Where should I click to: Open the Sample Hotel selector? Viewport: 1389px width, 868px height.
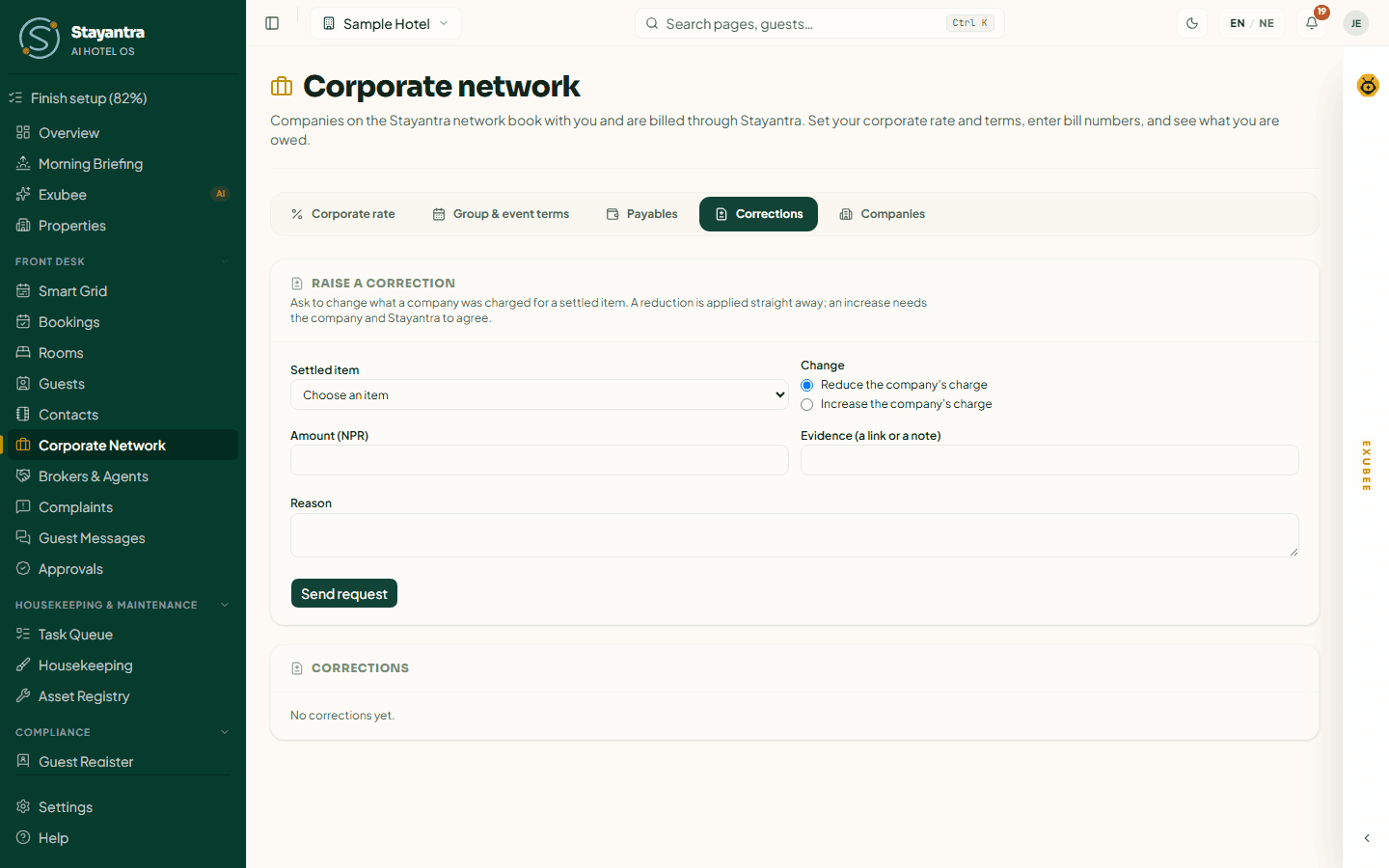tap(386, 23)
